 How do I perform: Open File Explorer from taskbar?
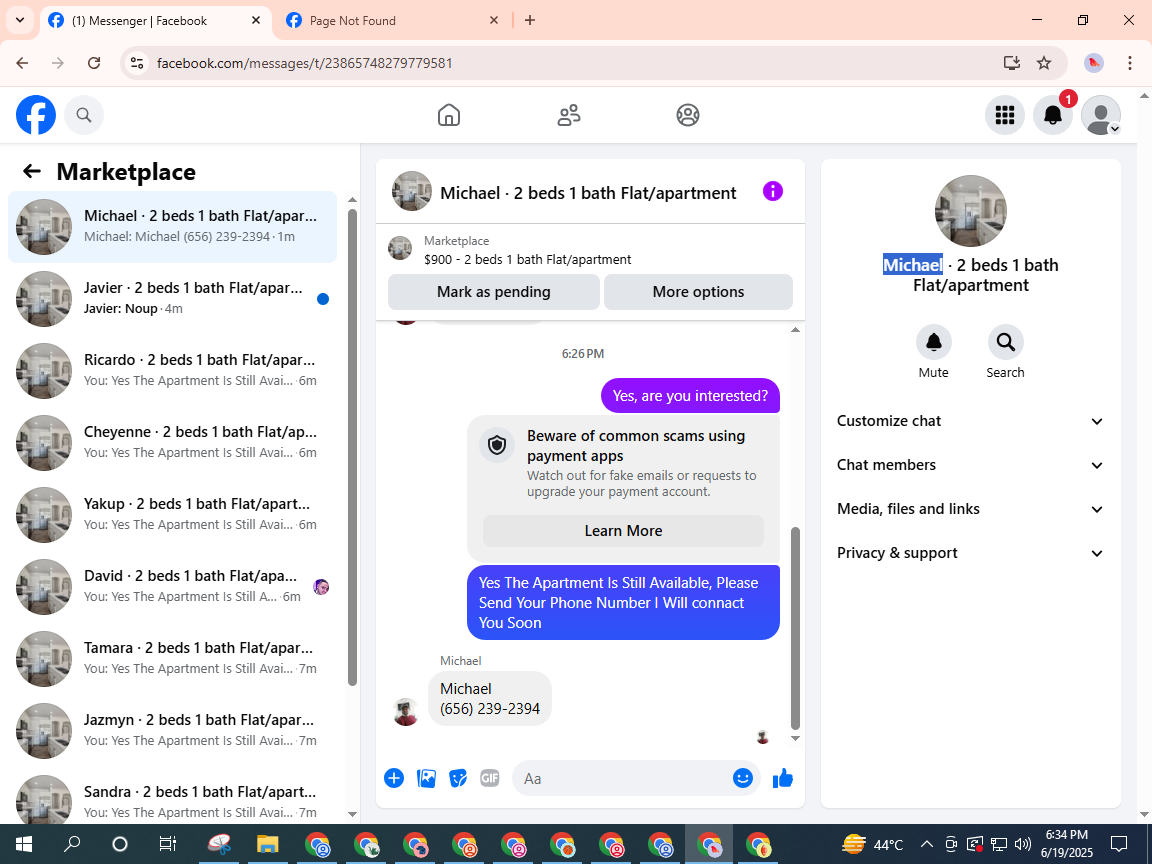pos(267,843)
